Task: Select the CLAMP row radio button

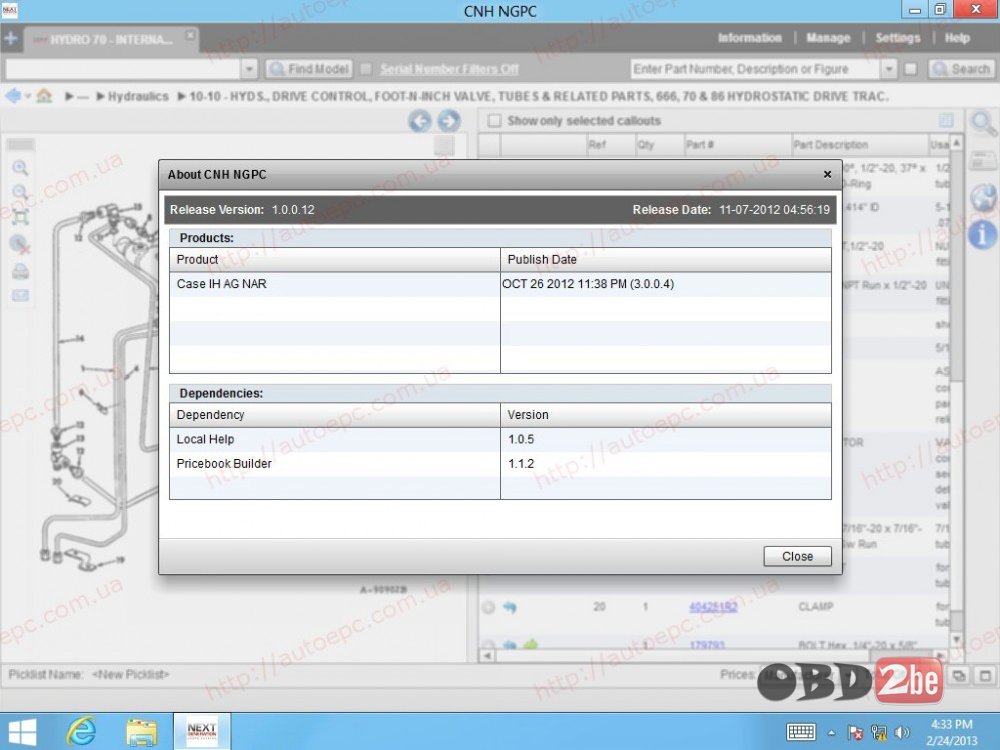Action: (489, 607)
